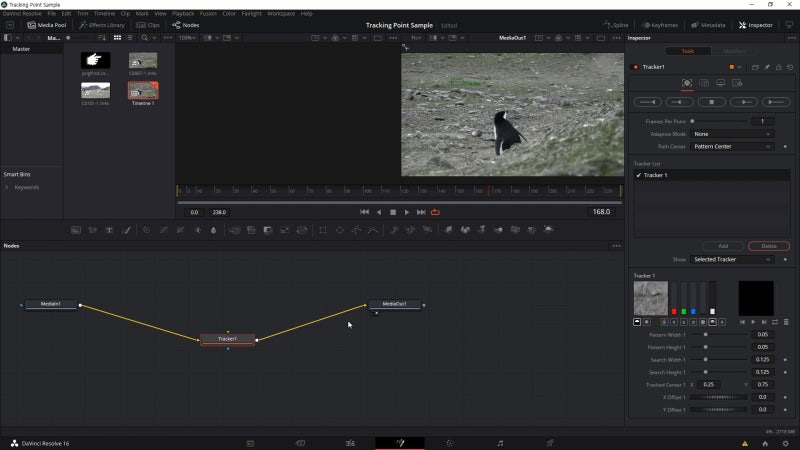
Task: Select the Tracker1 node
Action: click(x=228, y=339)
